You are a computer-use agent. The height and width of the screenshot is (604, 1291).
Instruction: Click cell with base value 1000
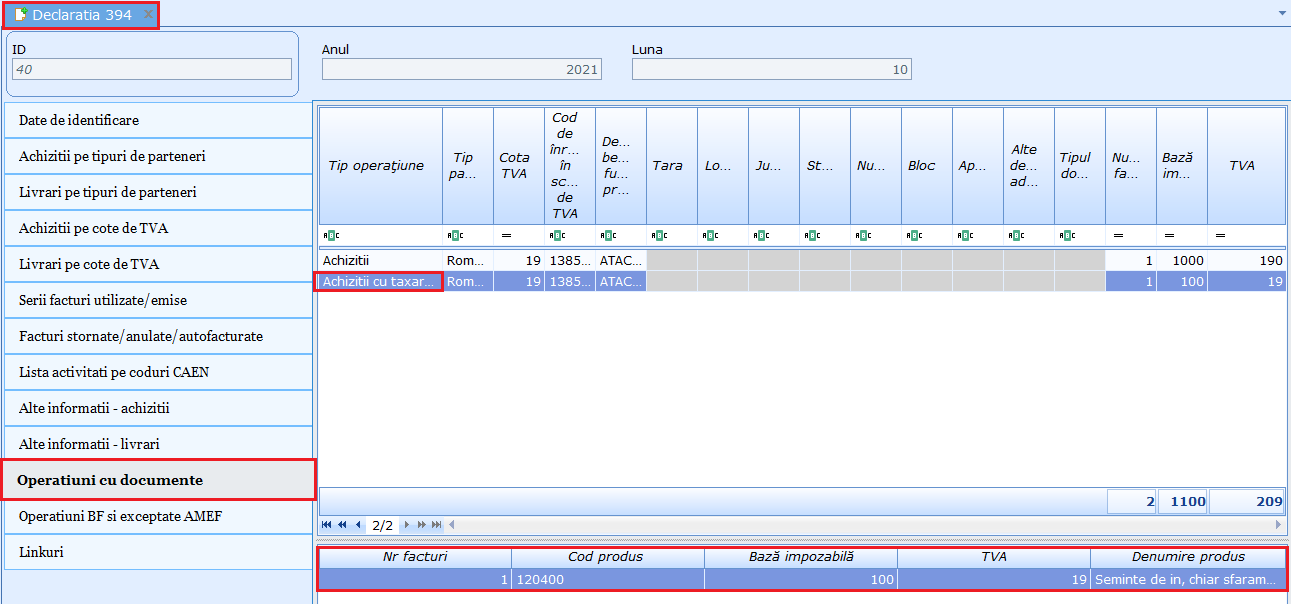click(x=1182, y=260)
